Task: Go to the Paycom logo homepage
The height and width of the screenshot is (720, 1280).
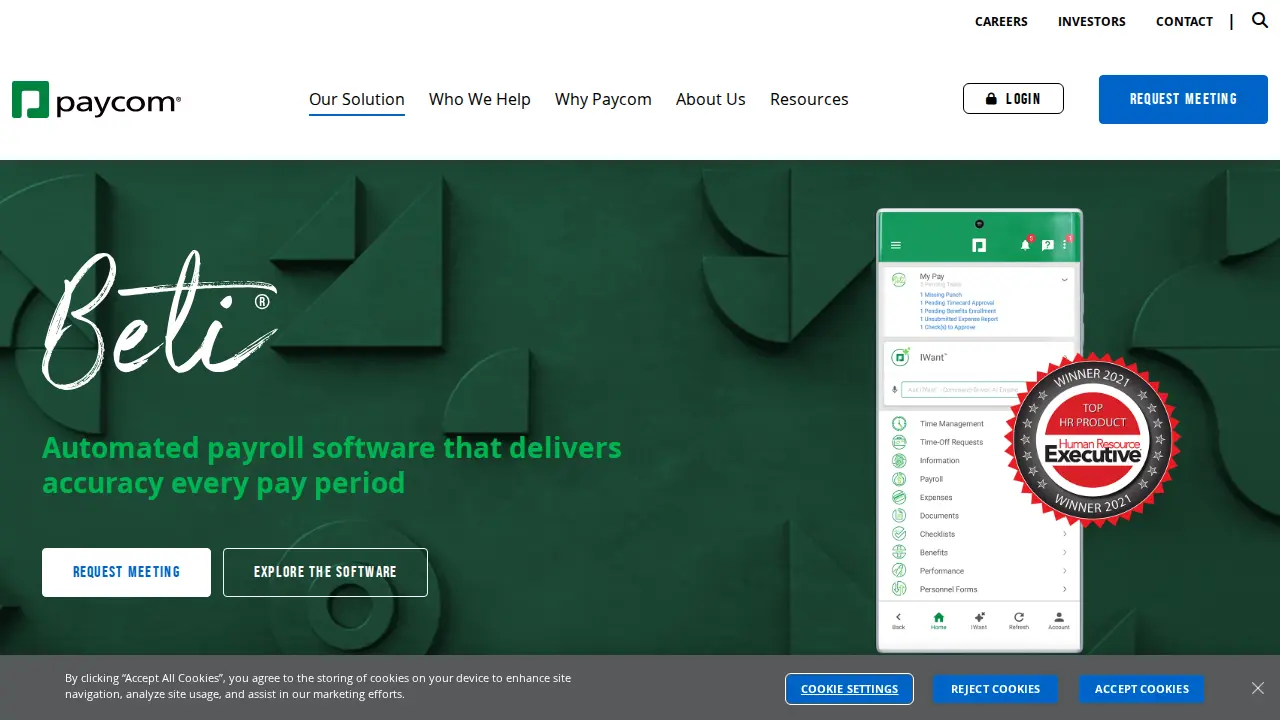Action: (x=97, y=100)
